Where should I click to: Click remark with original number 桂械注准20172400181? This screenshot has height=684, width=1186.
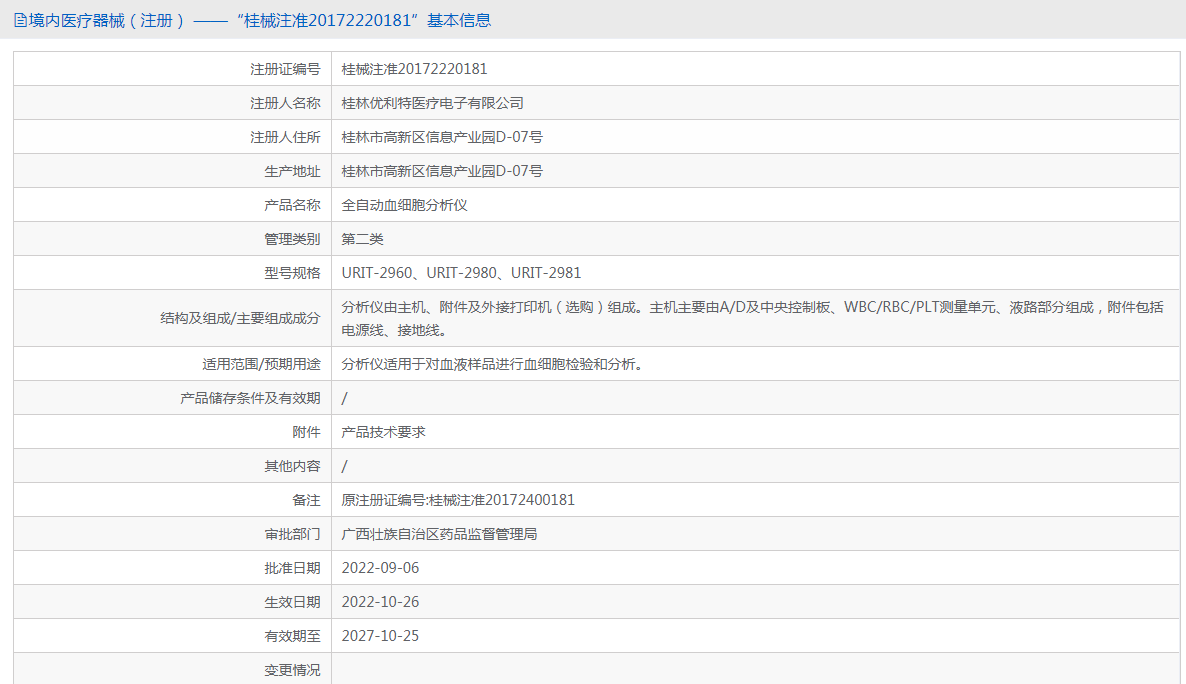(x=458, y=500)
